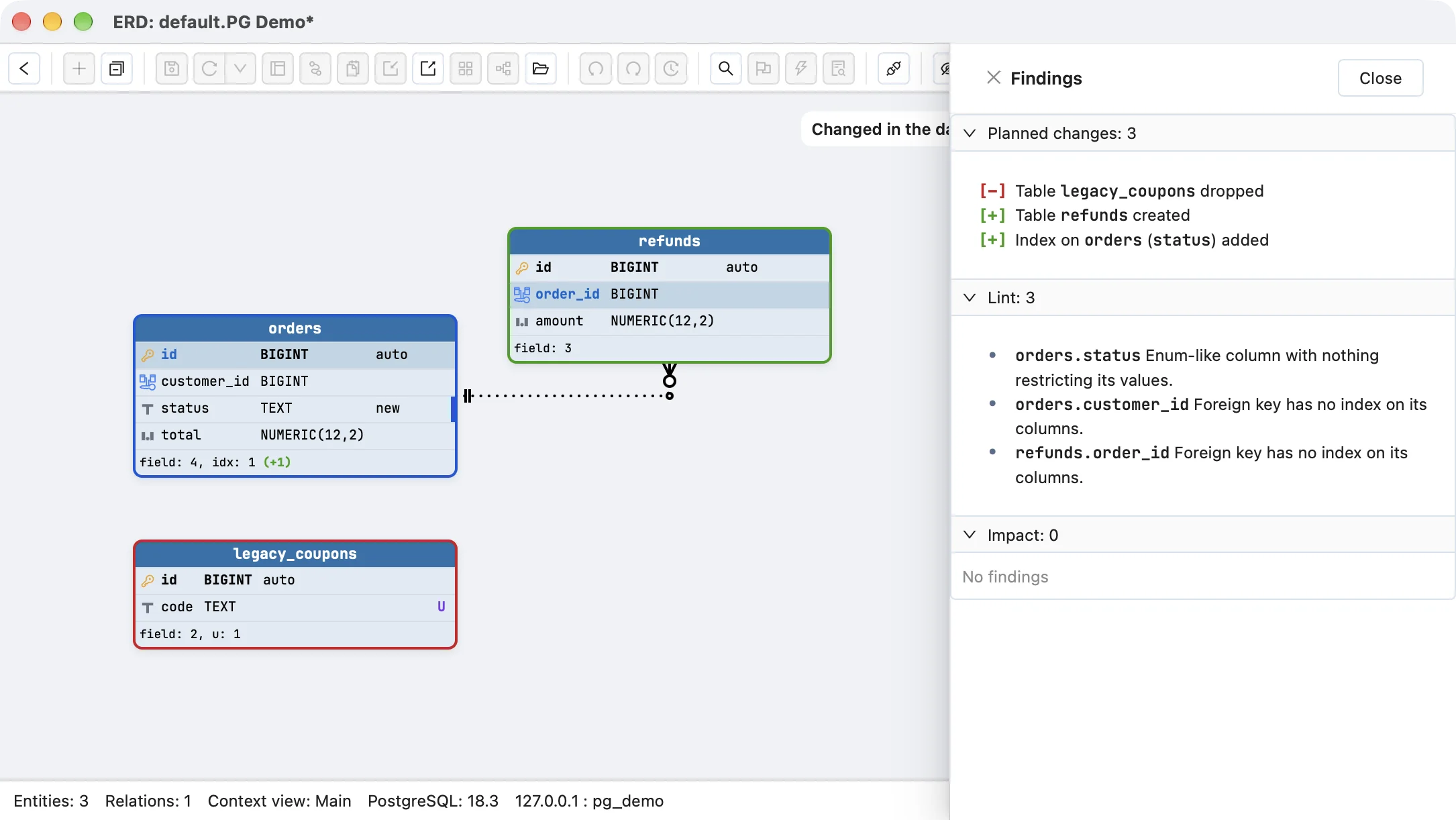This screenshot has width=1456, height=820.
Task: Click the orders.status lint finding
Action: [1197, 368]
